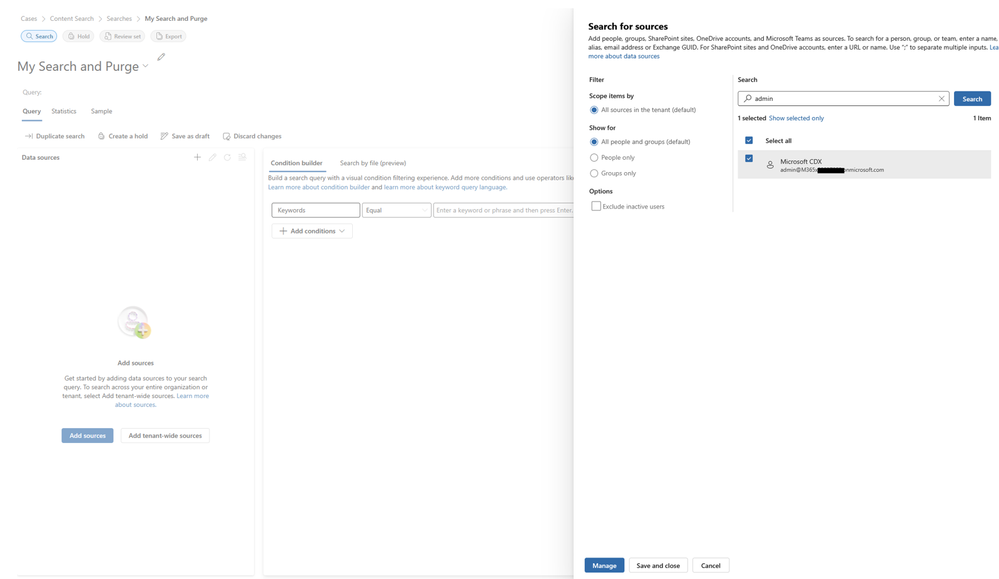Click the Show selected only link
This screenshot has height=579, width=999.
796,118
